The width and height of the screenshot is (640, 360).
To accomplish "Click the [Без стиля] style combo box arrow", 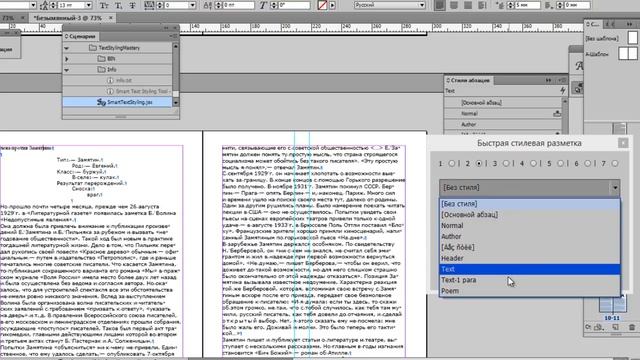I will (615, 188).
